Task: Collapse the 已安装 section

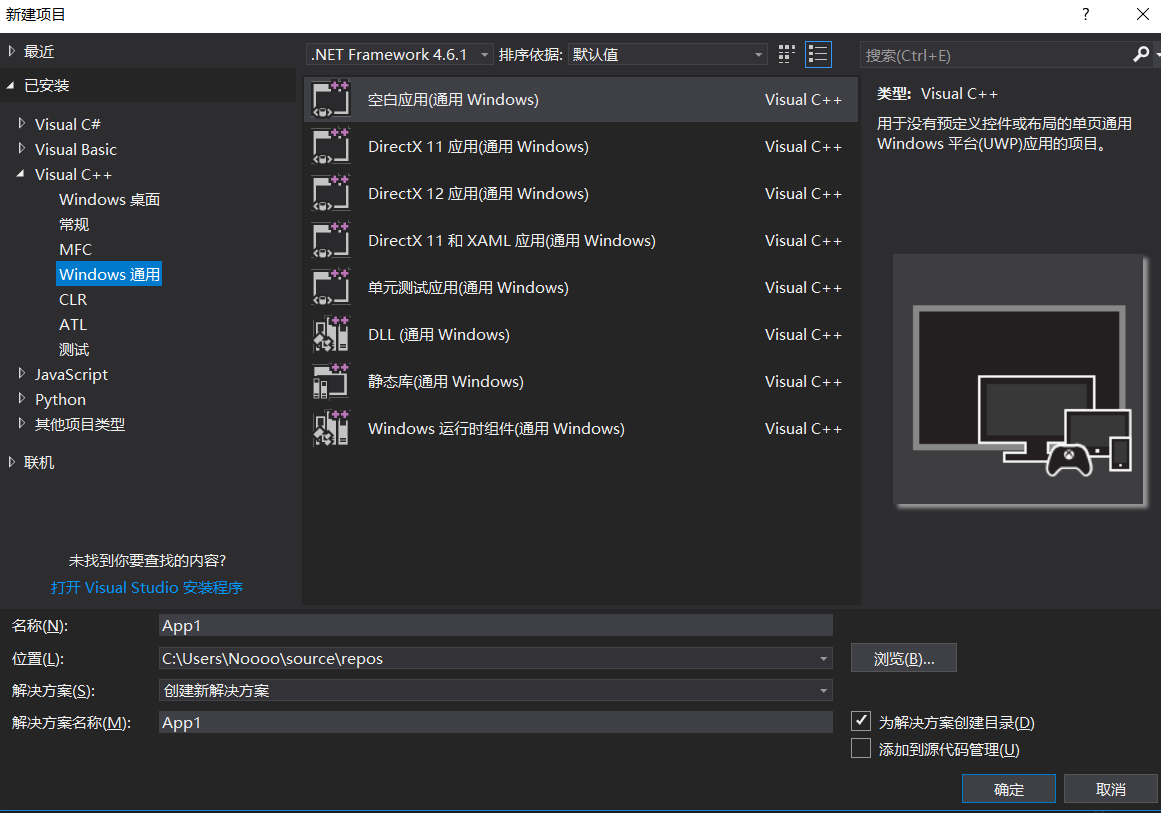Action: click(x=10, y=86)
